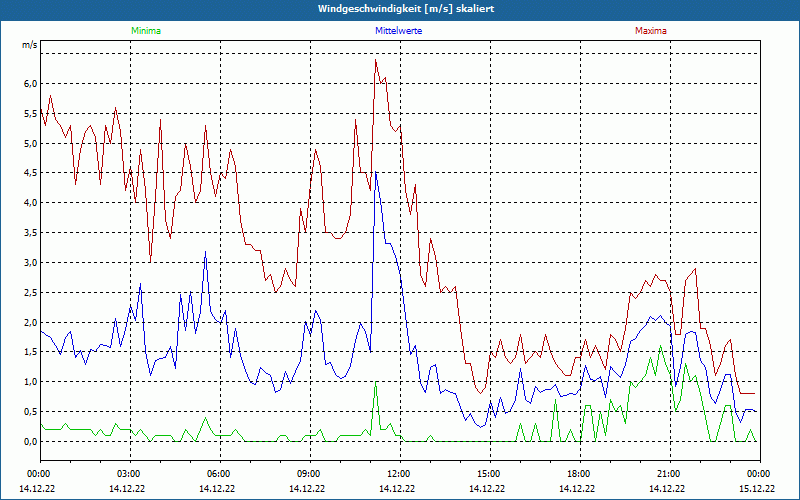This screenshot has width=800, height=500.
Task: Click the blue Mittelwerte legend label
Action: (398, 31)
